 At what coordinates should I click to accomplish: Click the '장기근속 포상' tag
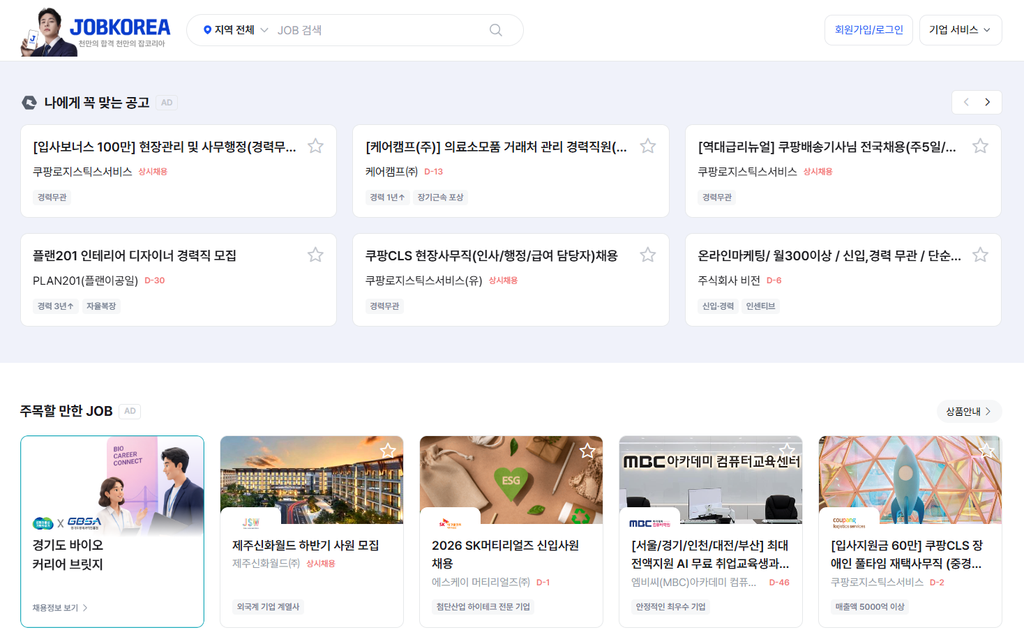pyautogui.click(x=440, y=197)
